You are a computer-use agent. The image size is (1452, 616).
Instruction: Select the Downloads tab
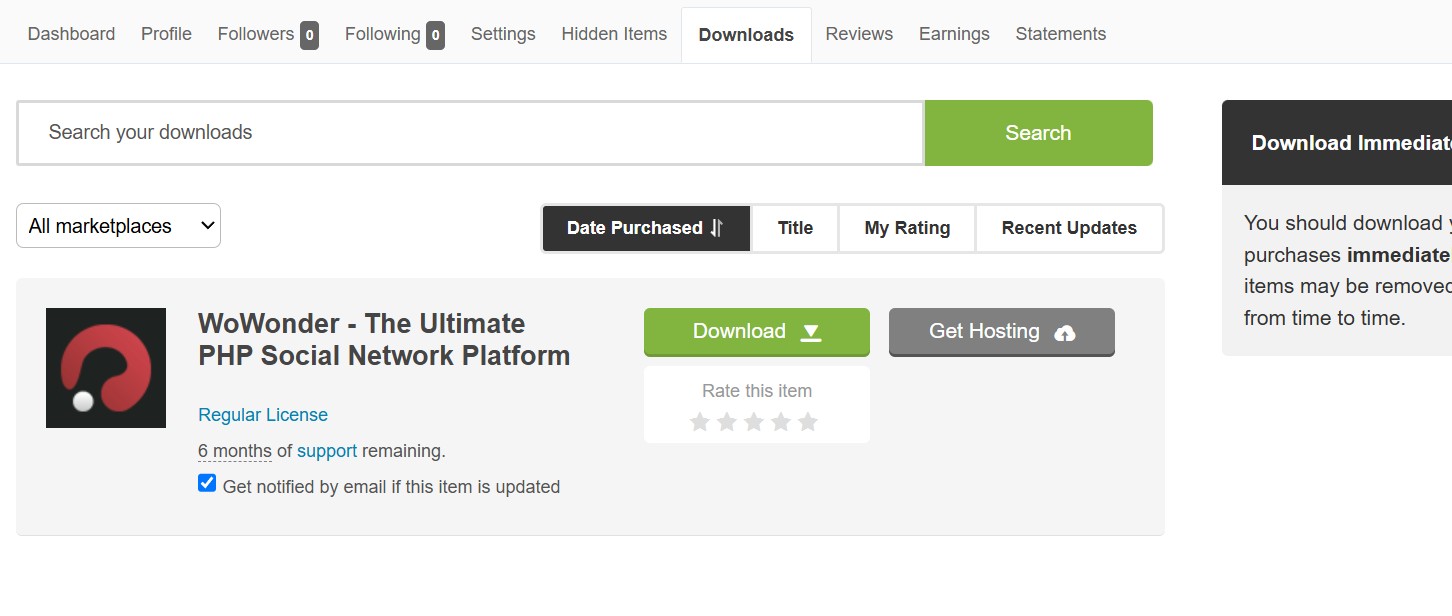746,35
